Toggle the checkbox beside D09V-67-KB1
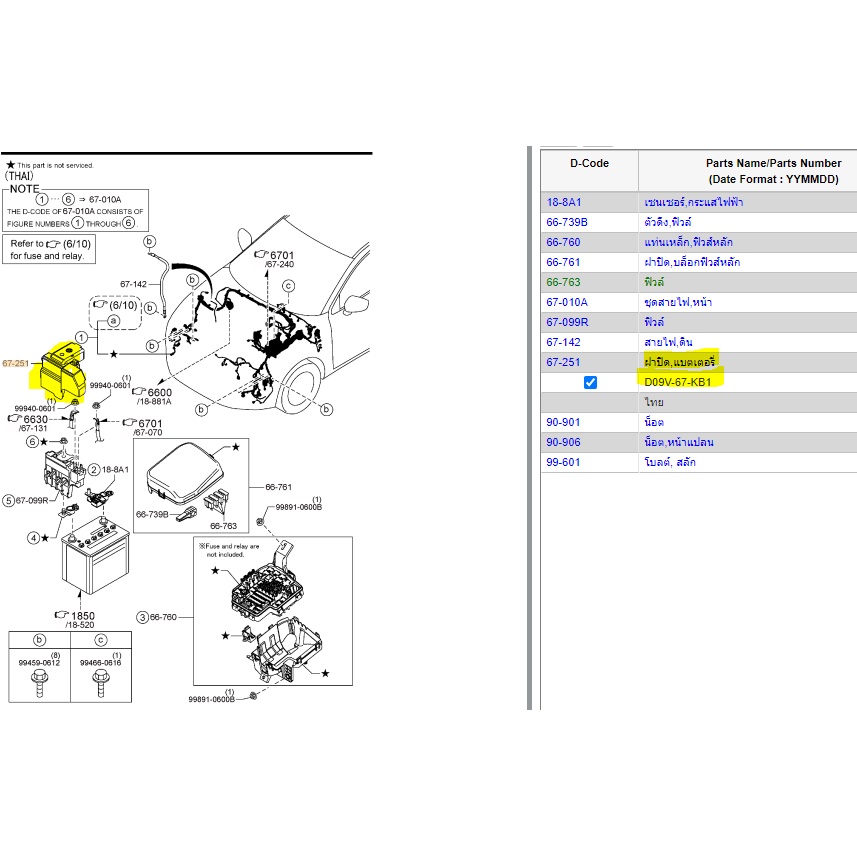The image size is (857, 857). [x=590, y=382]
